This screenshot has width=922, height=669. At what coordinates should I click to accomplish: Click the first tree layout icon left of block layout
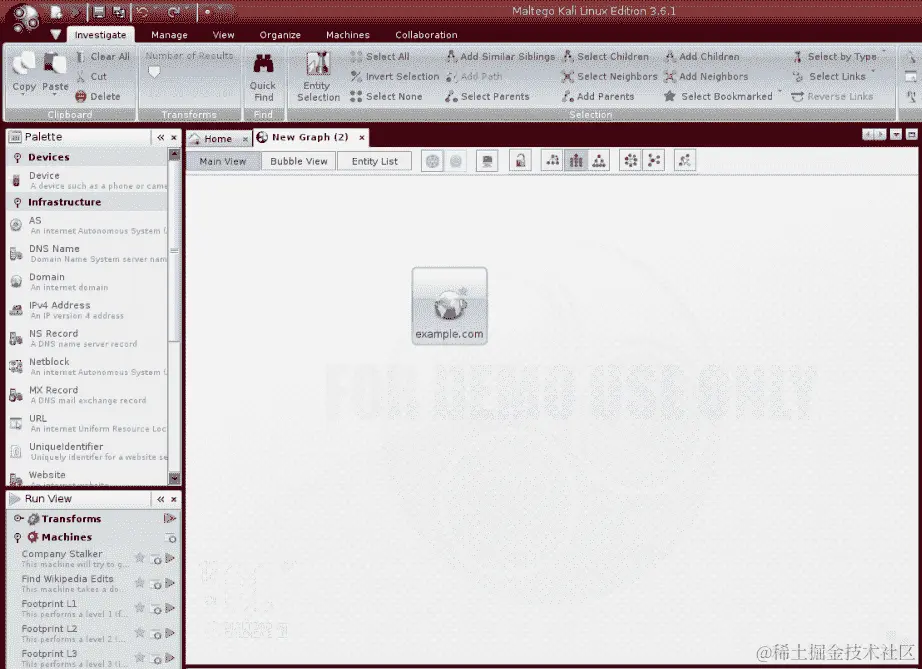tap(552, 160)
